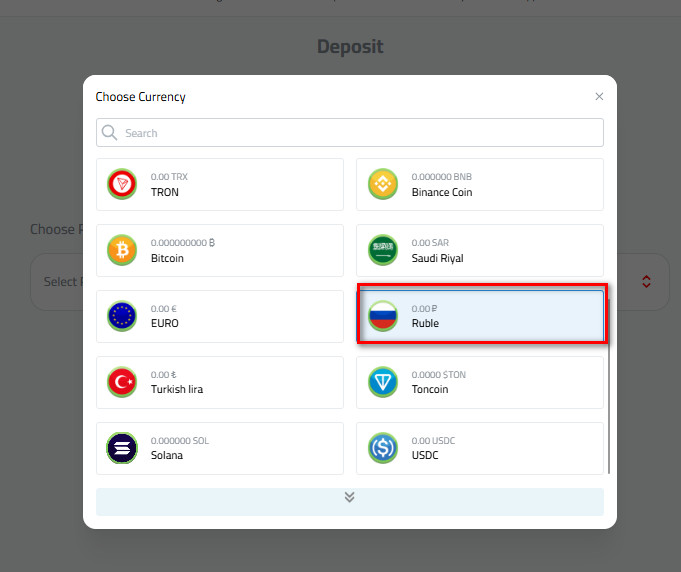Click the 0.00 TRX balance
Screen dimensions: 681x572
[x=169, y=177]
